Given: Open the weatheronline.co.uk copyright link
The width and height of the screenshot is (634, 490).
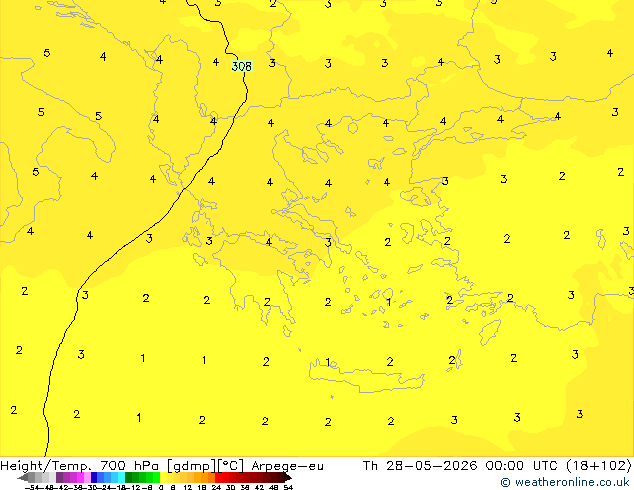Looking at the screenshot, I should coord(565,482).
